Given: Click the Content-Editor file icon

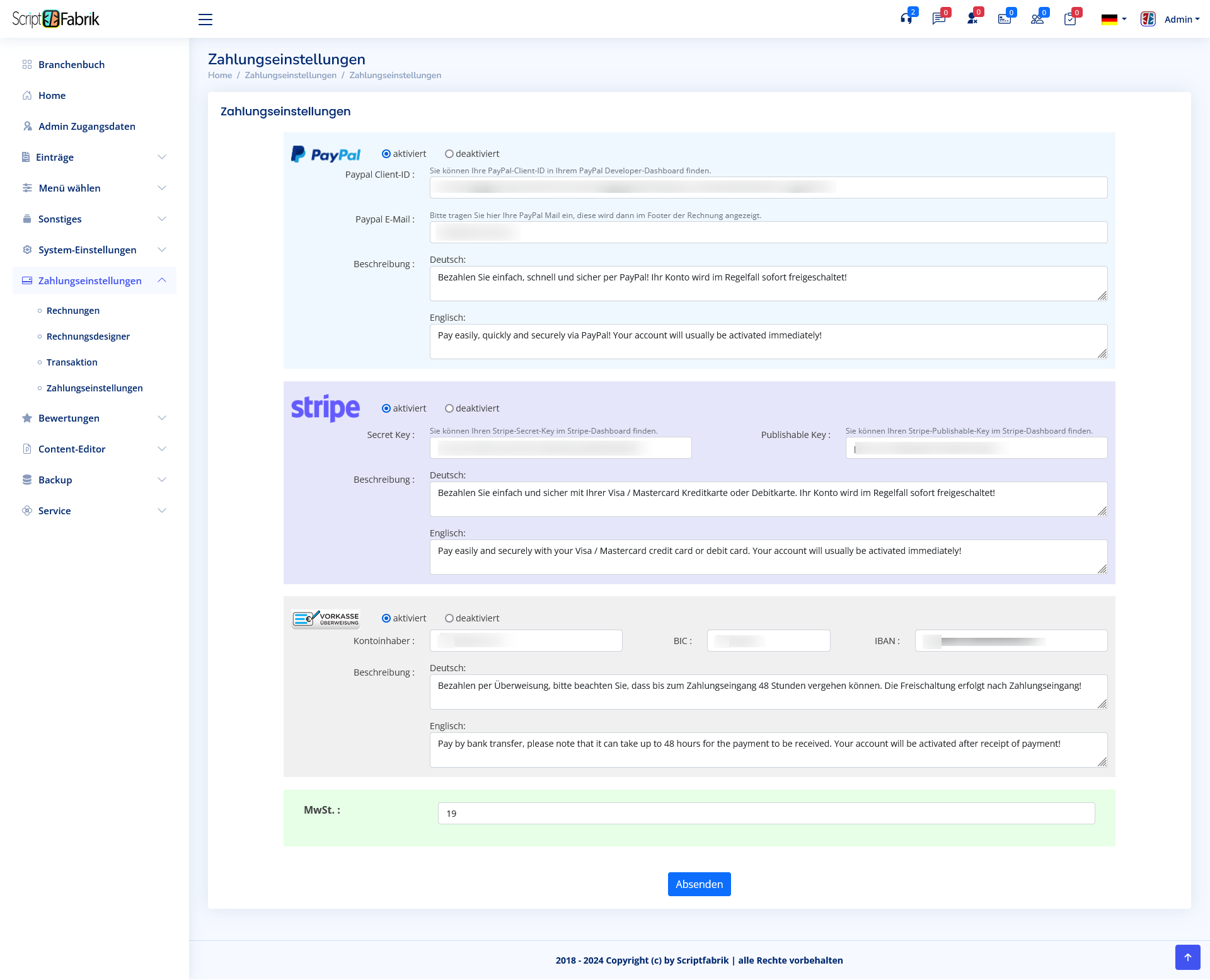Looking at the screenshot, I should point(27,449).
